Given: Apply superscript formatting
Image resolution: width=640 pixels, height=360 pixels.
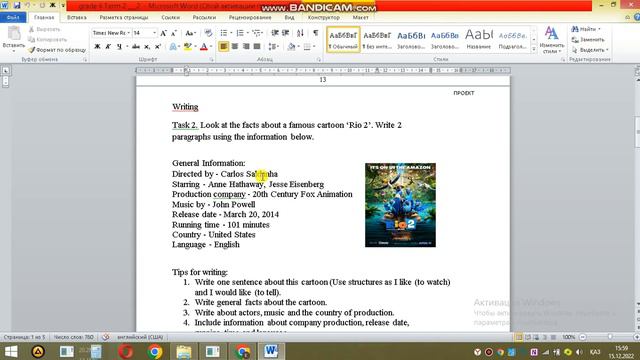Looking at the screenshot, I should pos(158,47).
